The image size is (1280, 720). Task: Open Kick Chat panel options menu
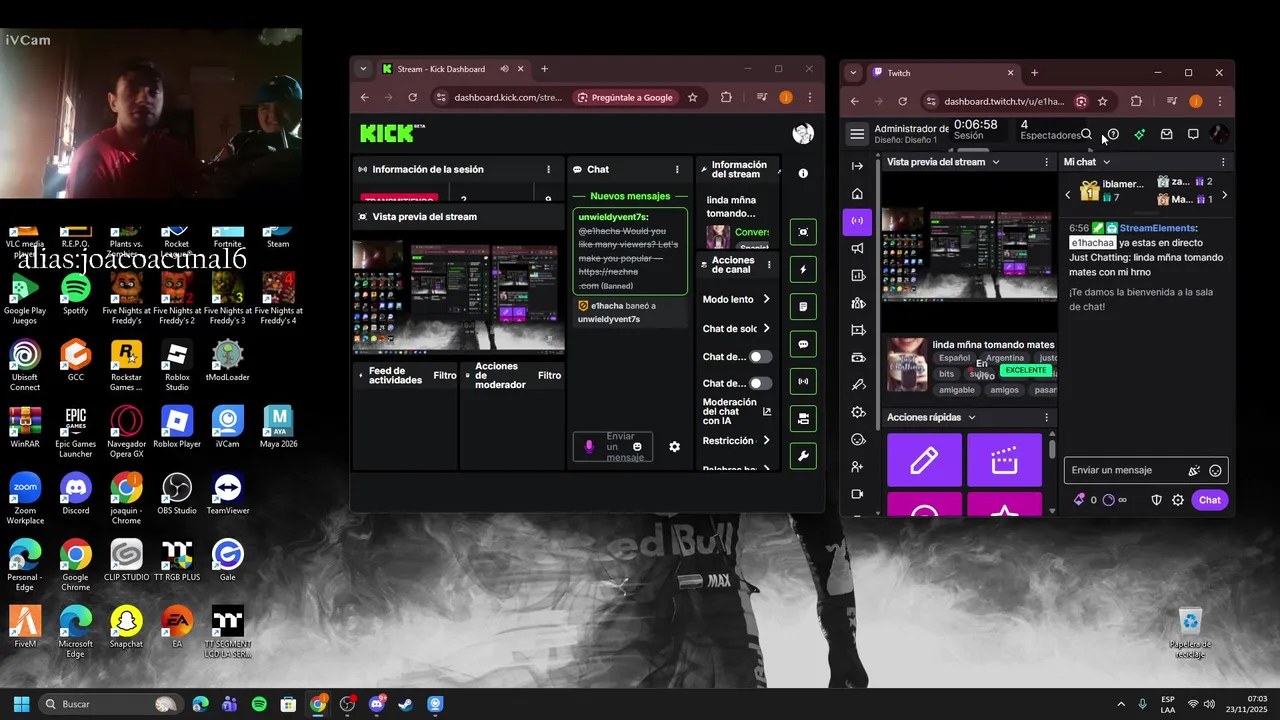677,170
